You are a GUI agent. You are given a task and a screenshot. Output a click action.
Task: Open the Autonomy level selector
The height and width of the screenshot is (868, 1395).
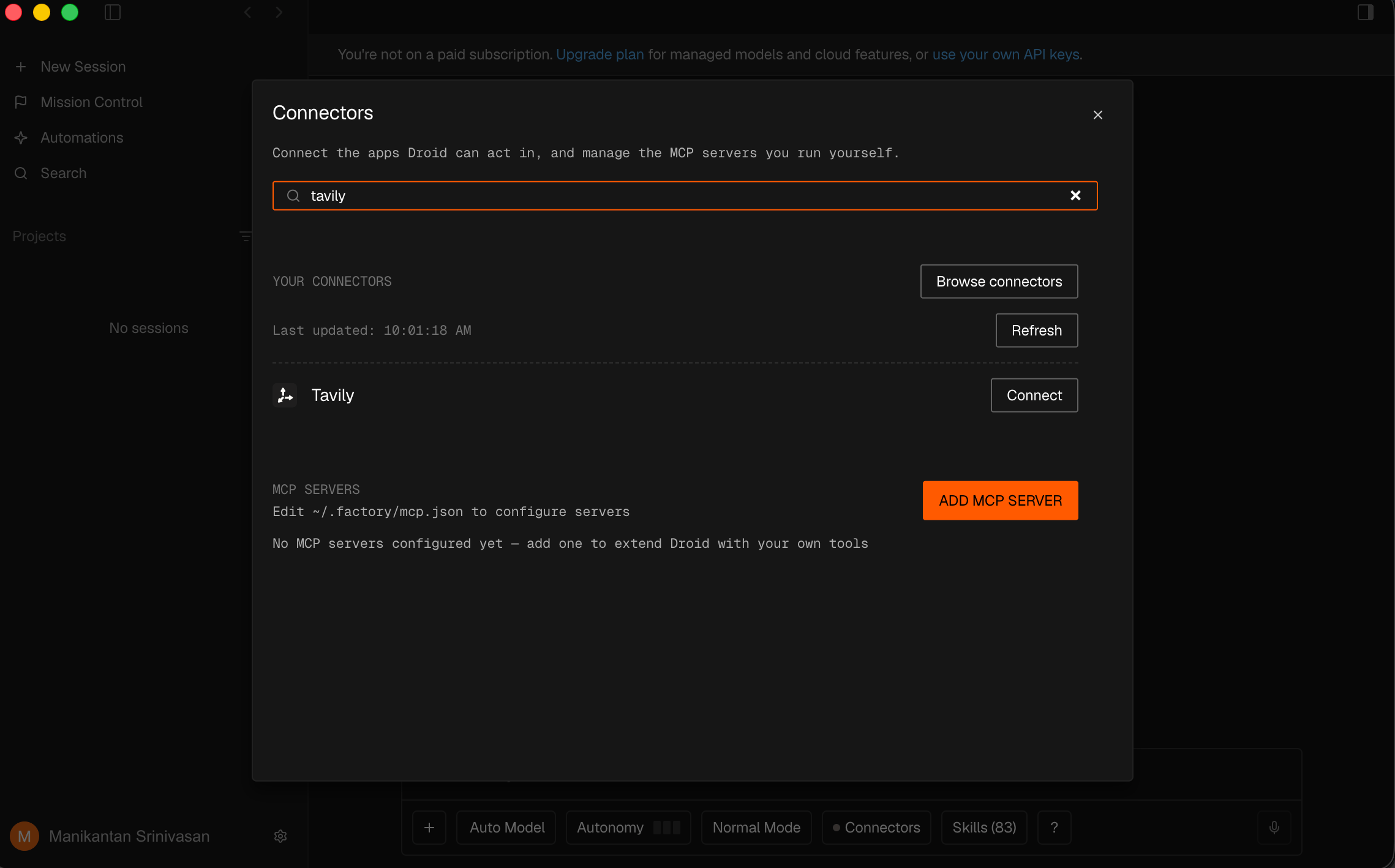[628, 827]
